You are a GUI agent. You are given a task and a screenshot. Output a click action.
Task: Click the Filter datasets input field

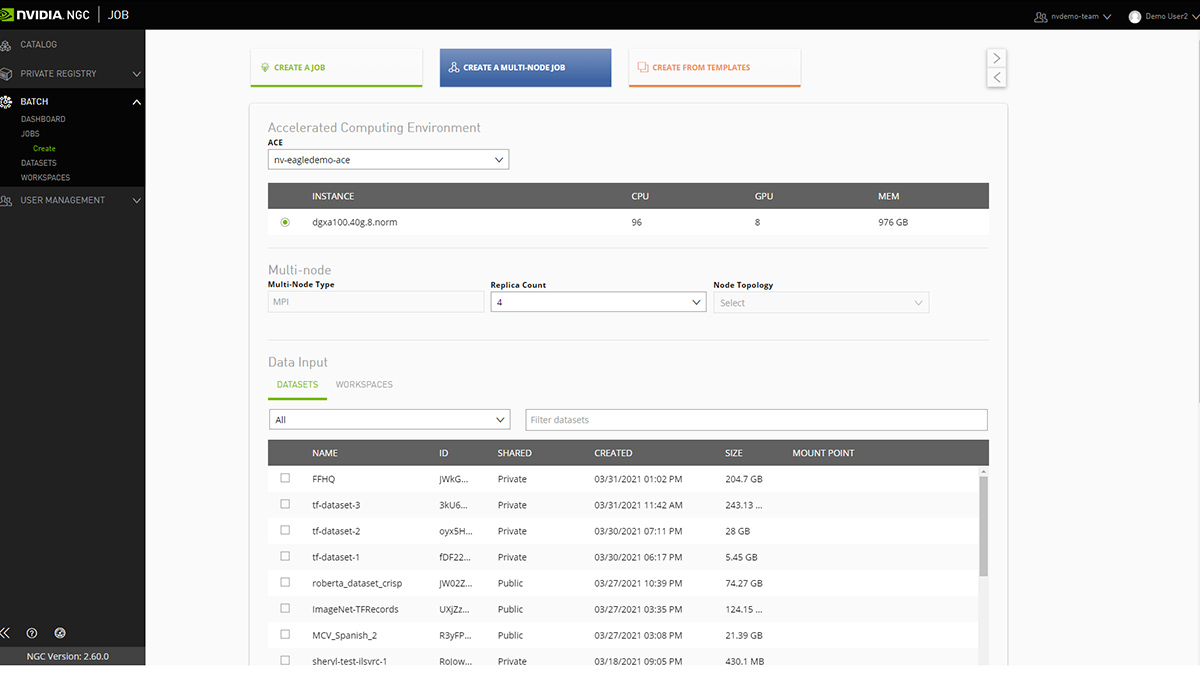[x=756, y=420]
